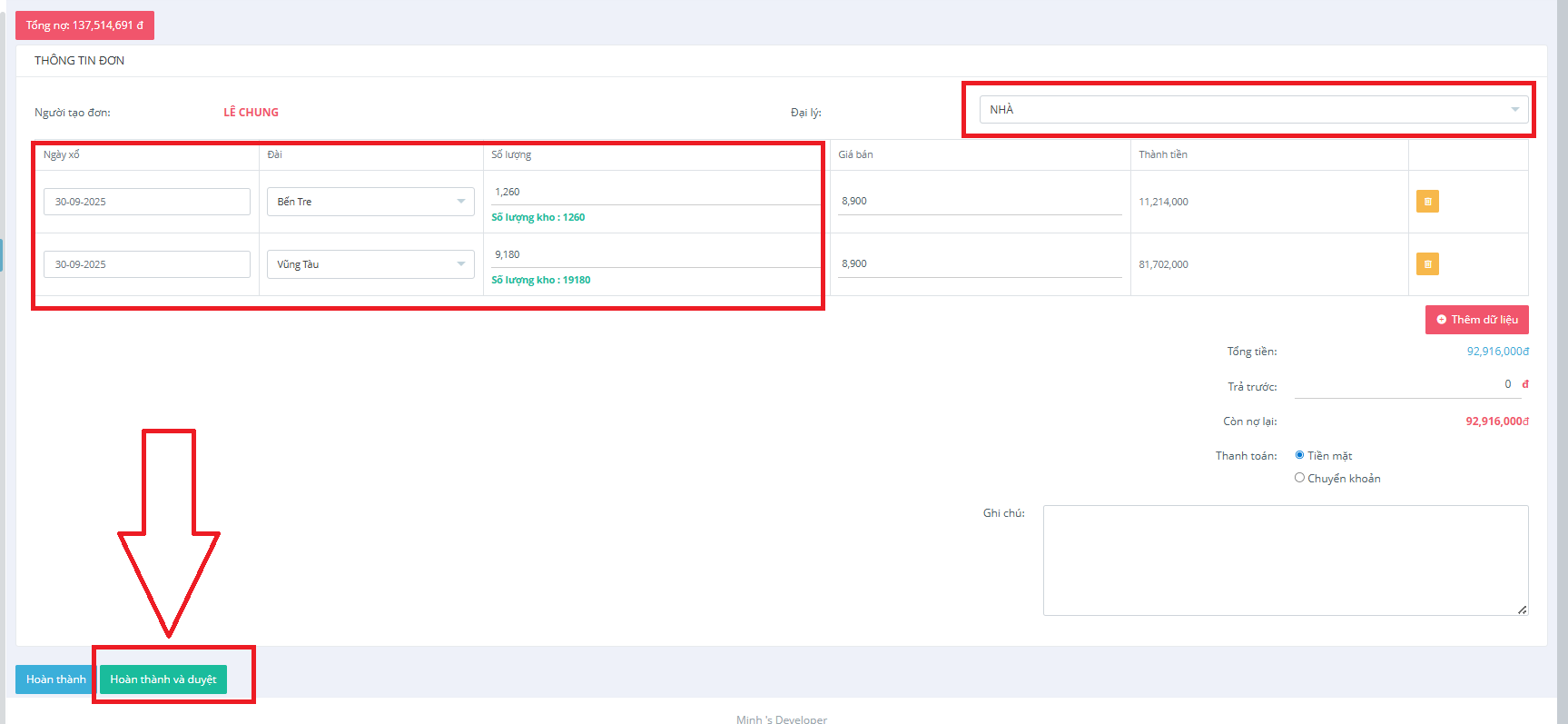This screenshot has width=1568, height=724.
Task: Delete the Bến Tre order row
Action: 1426,202
